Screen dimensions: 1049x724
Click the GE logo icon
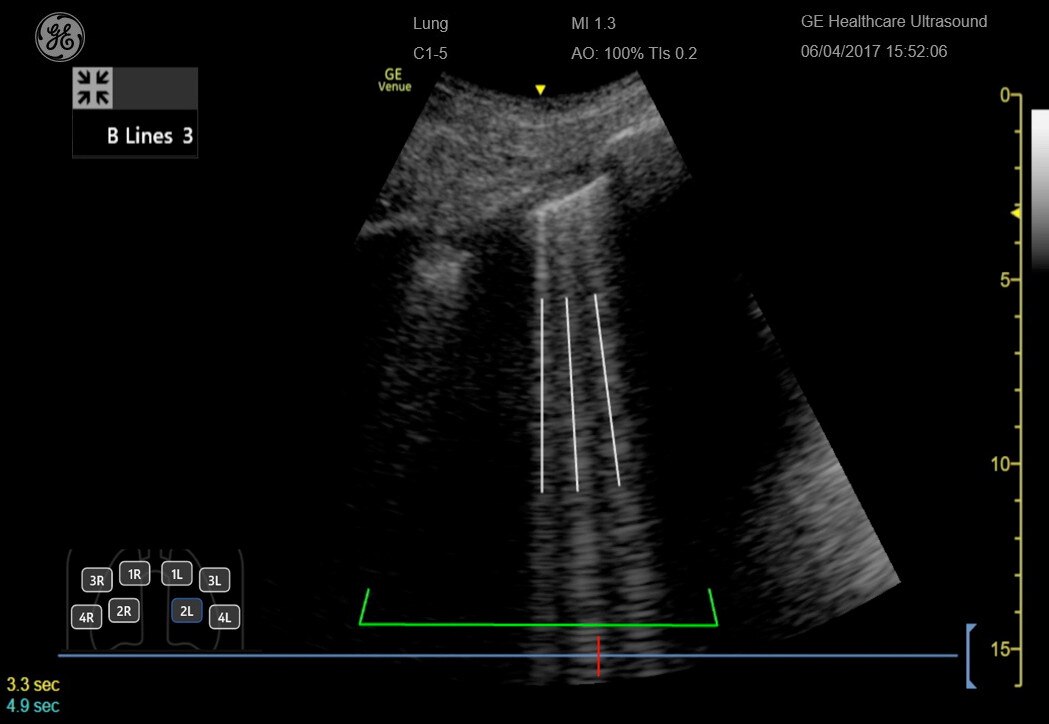tap(60, 37)
